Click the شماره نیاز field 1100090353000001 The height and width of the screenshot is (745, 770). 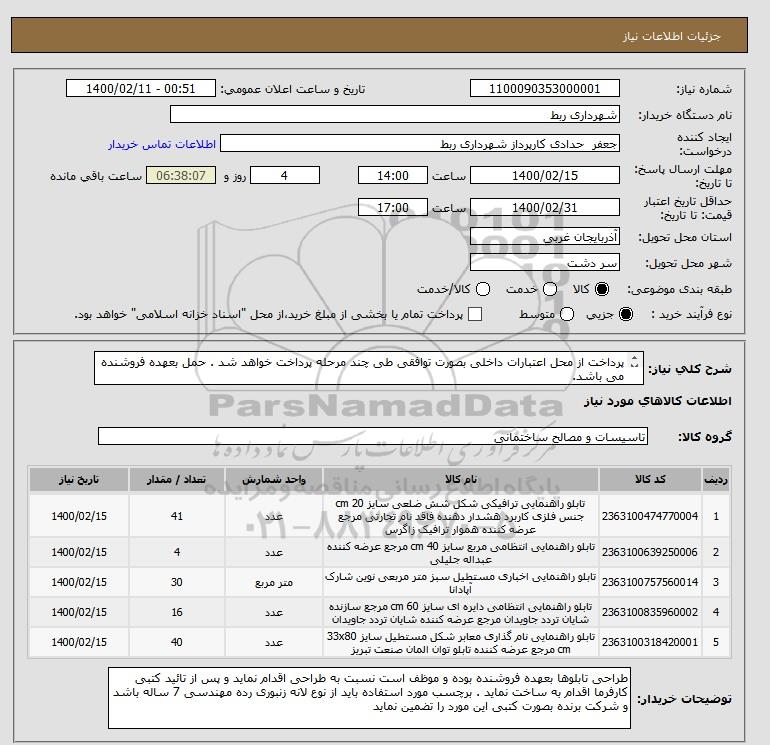(x=545, y=88)
